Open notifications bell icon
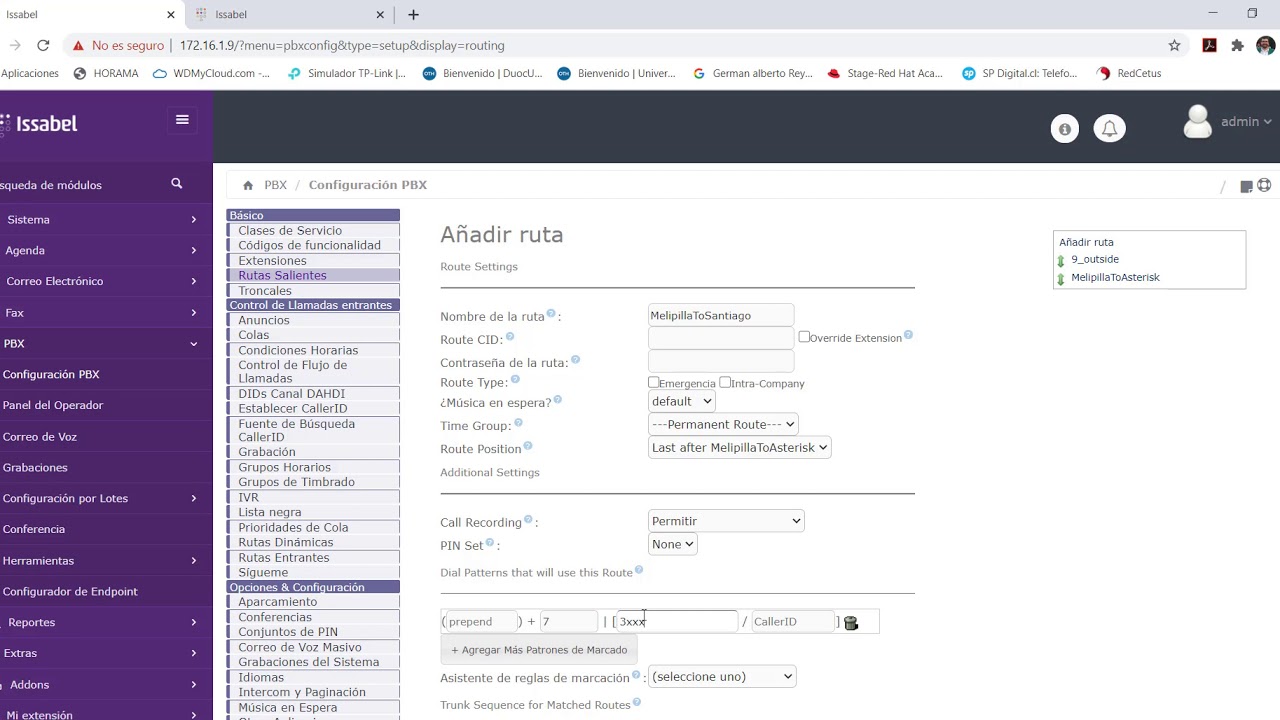This screenshot has height=720, width=1280. [x=1110, y=129]
